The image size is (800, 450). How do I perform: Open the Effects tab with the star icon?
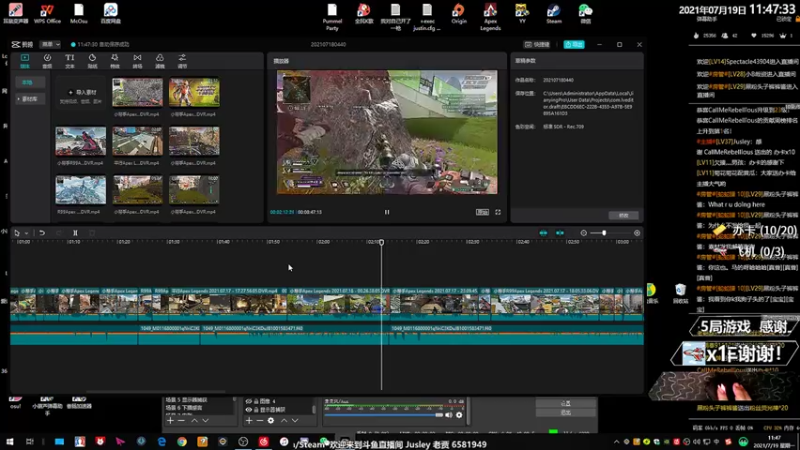pos(115,61)
